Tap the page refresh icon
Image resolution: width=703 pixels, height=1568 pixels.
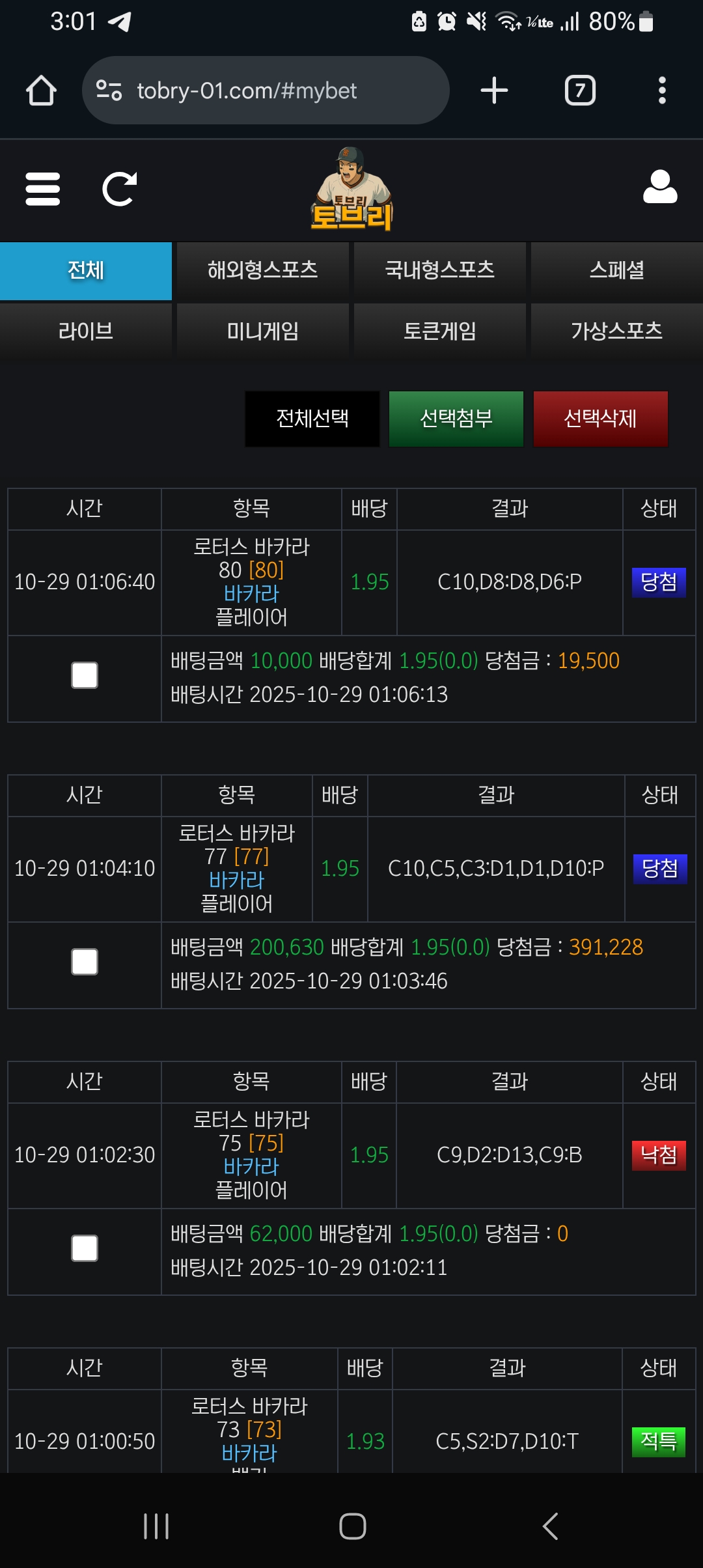tap(120, 189)
